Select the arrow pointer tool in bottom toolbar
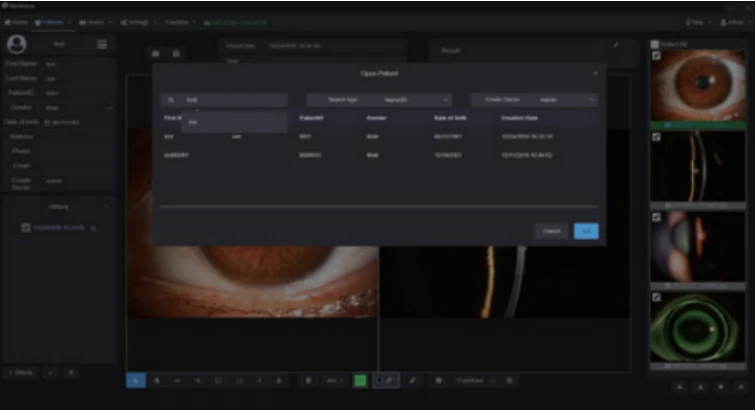The image size is (755, 410). click(136, 381)
